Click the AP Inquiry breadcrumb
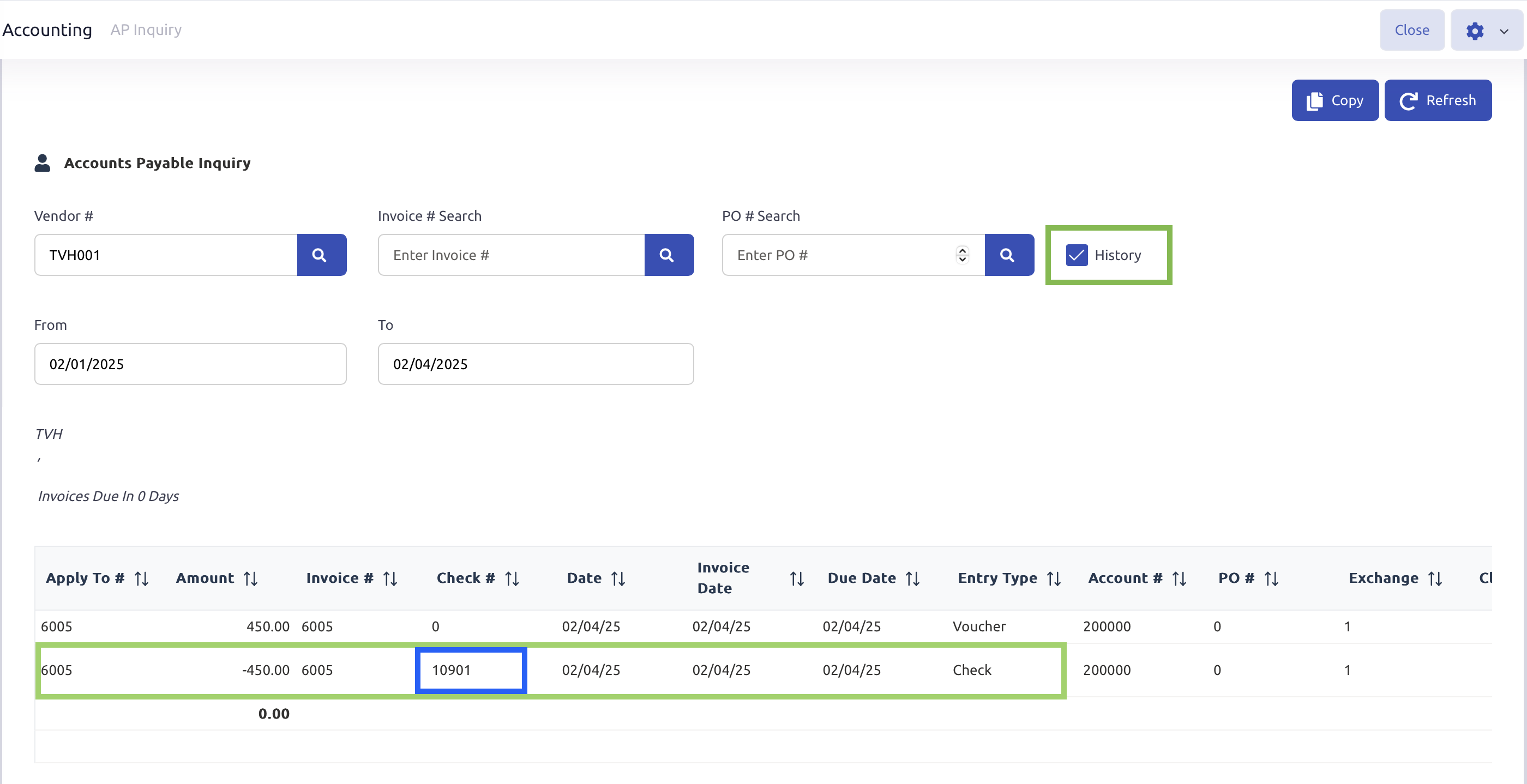The width and height of the screenshot is (1527, 784). (x=146, y=29)
